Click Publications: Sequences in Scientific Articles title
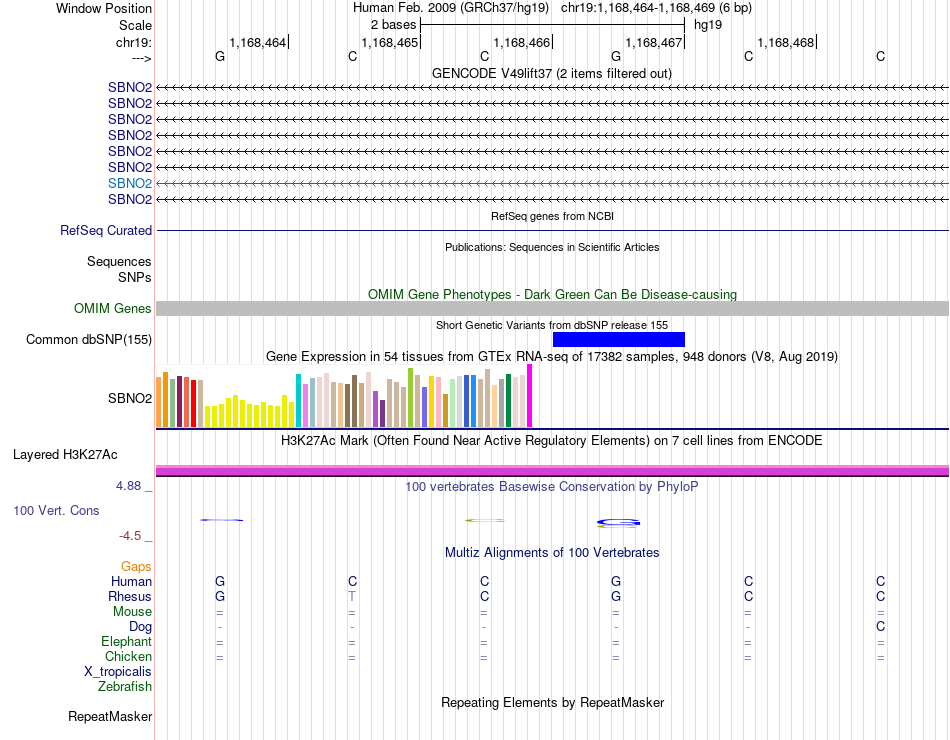 coord(552,247)
